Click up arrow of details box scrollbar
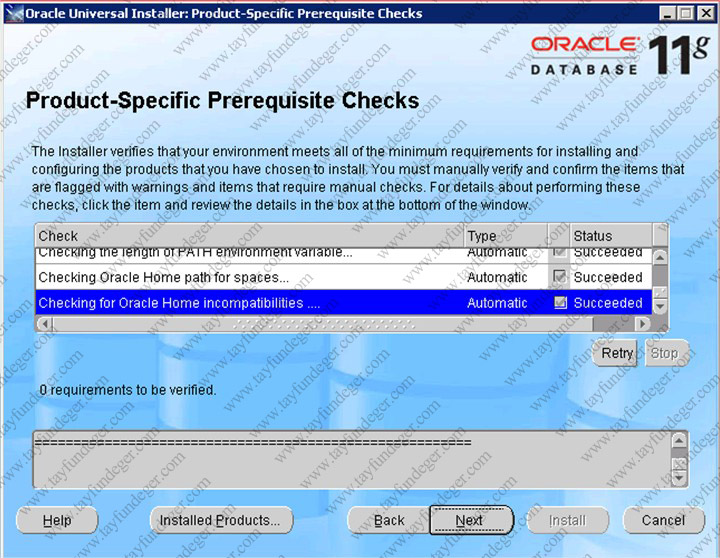 pos(679,440)
